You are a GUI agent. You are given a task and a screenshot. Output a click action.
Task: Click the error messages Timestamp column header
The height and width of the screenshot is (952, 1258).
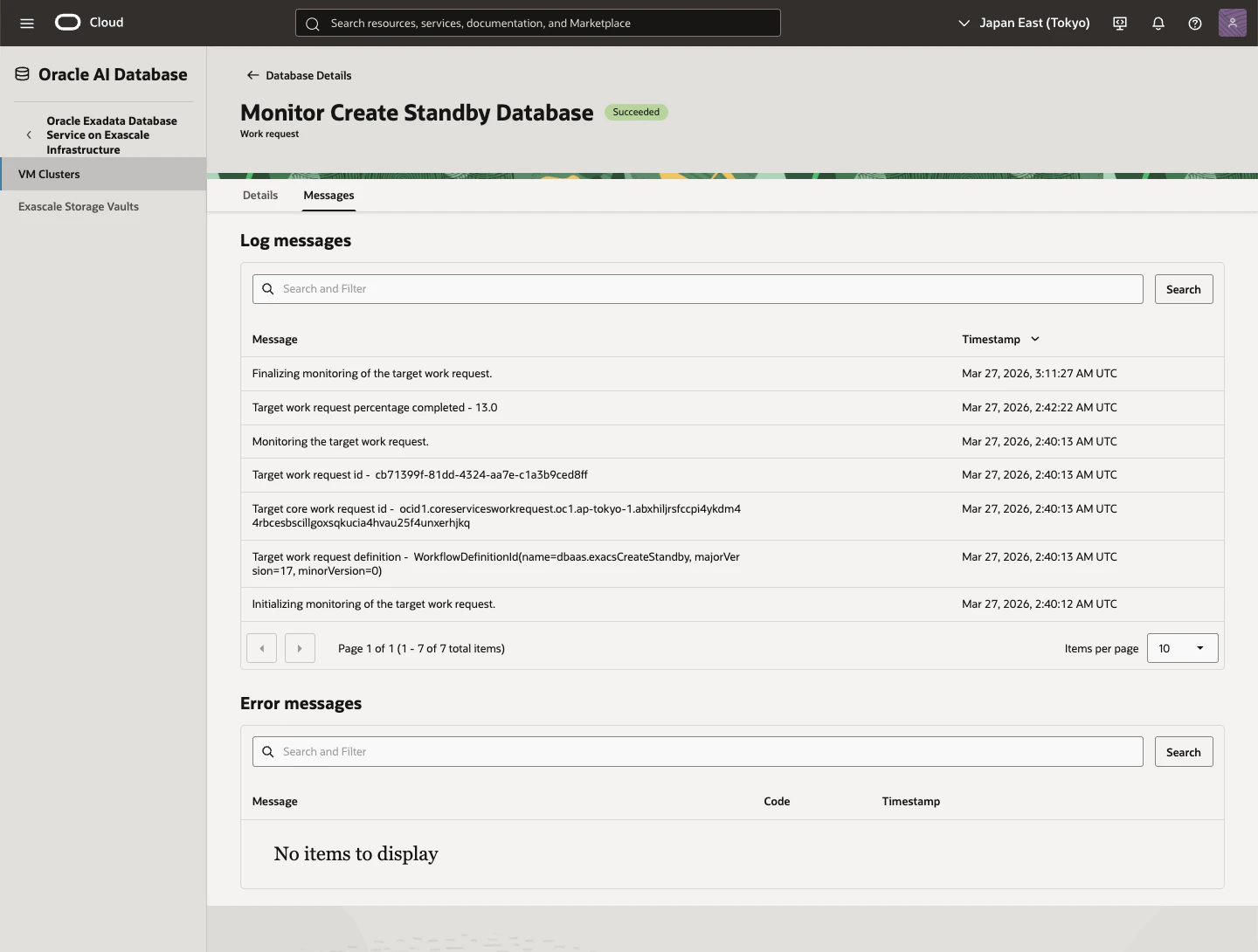911,802
